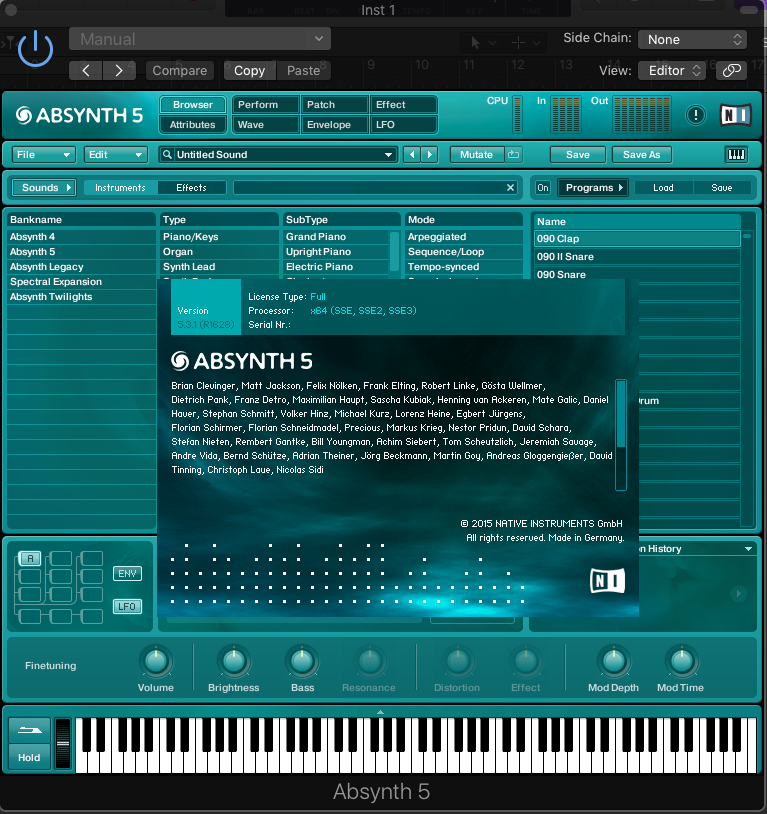Switch to the Attributes tab

193,125
